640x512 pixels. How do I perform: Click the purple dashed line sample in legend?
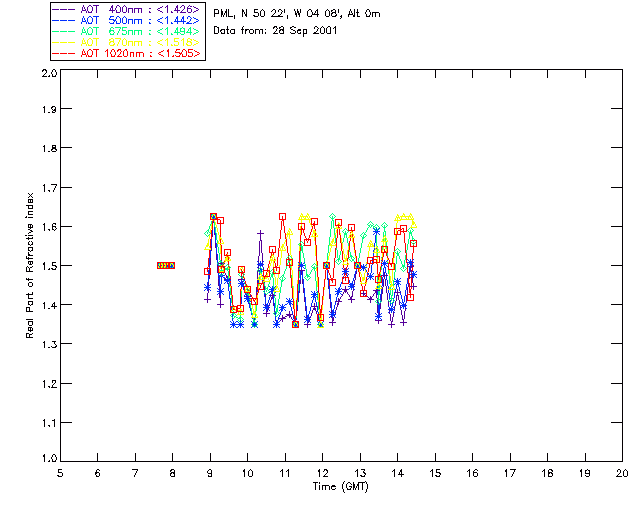(64, 9)
